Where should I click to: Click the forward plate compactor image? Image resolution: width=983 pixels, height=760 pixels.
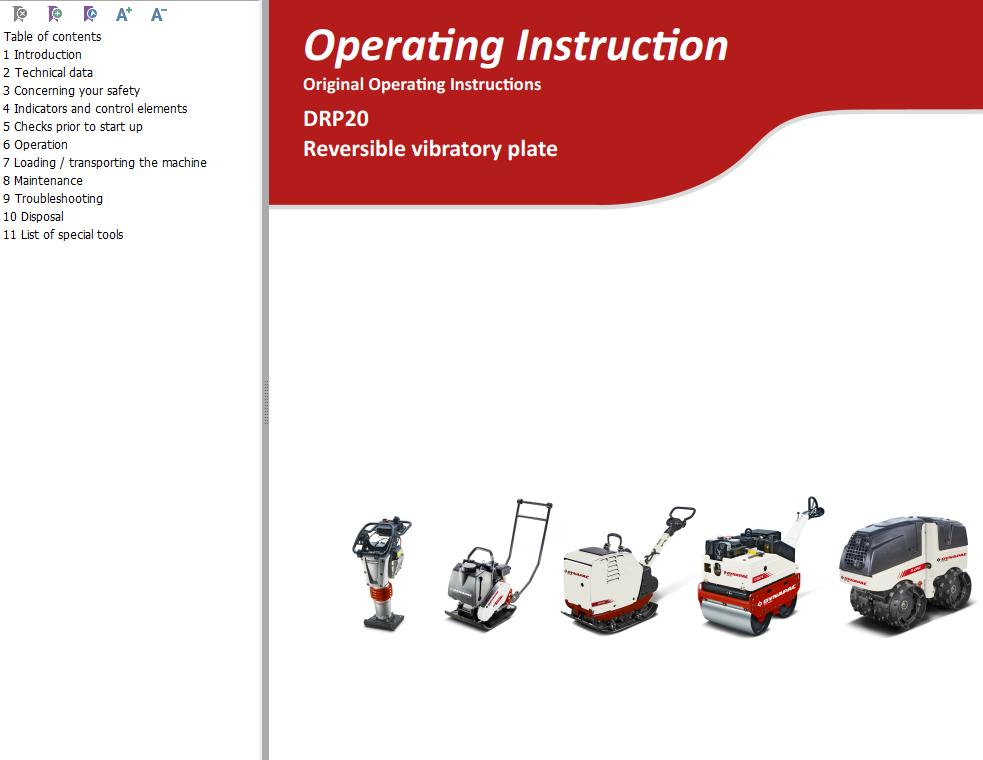pyautogui.click(x=498, y=564)
